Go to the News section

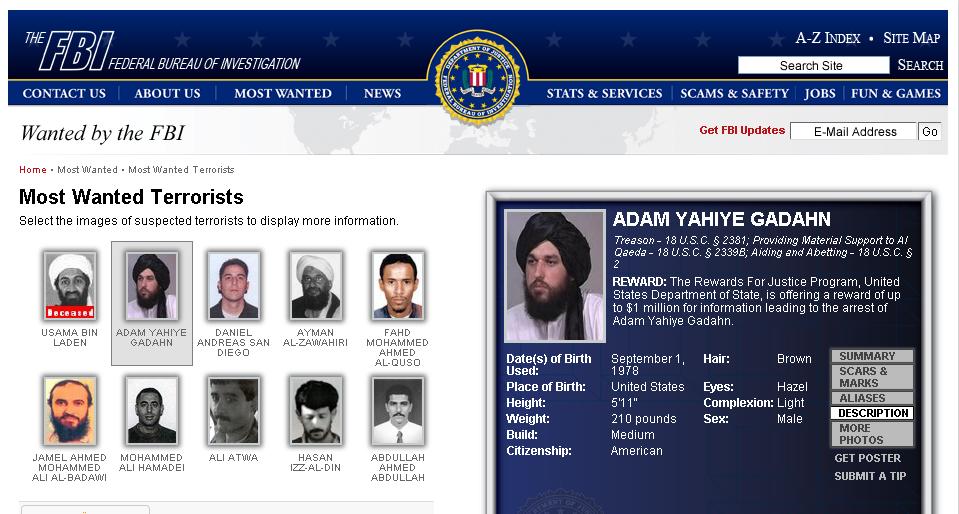point(382,94)
